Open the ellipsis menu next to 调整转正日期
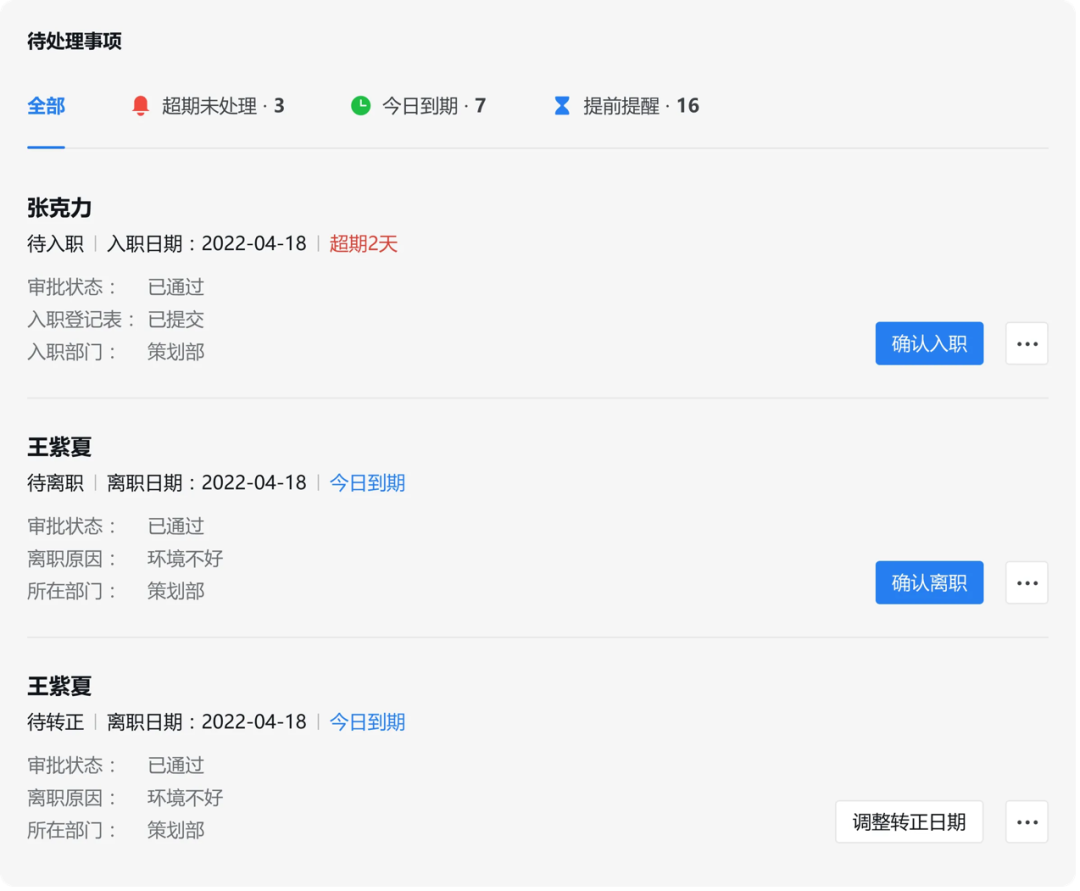 point(1026,821)
